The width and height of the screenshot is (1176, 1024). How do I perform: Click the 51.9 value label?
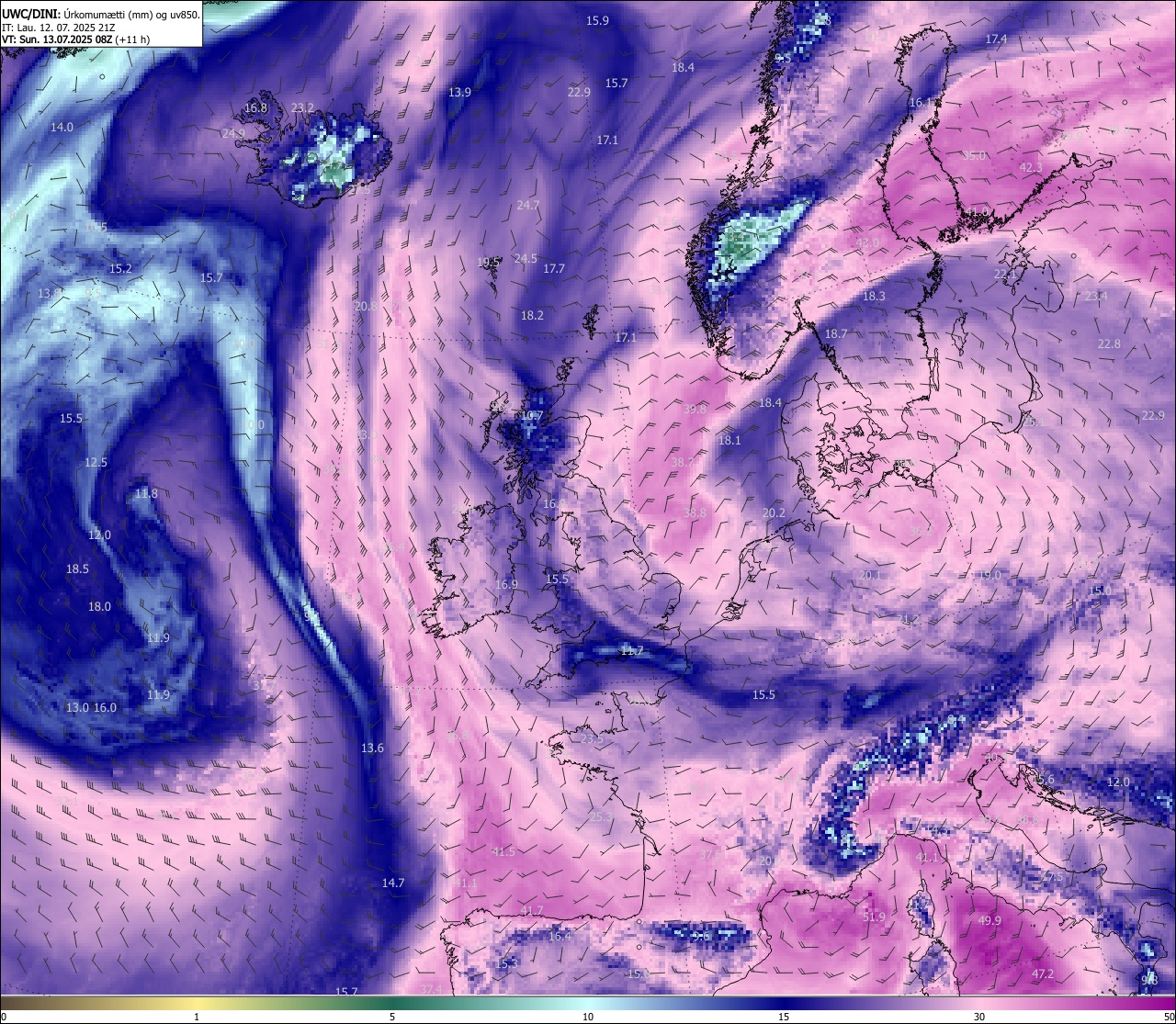point(874,917)
